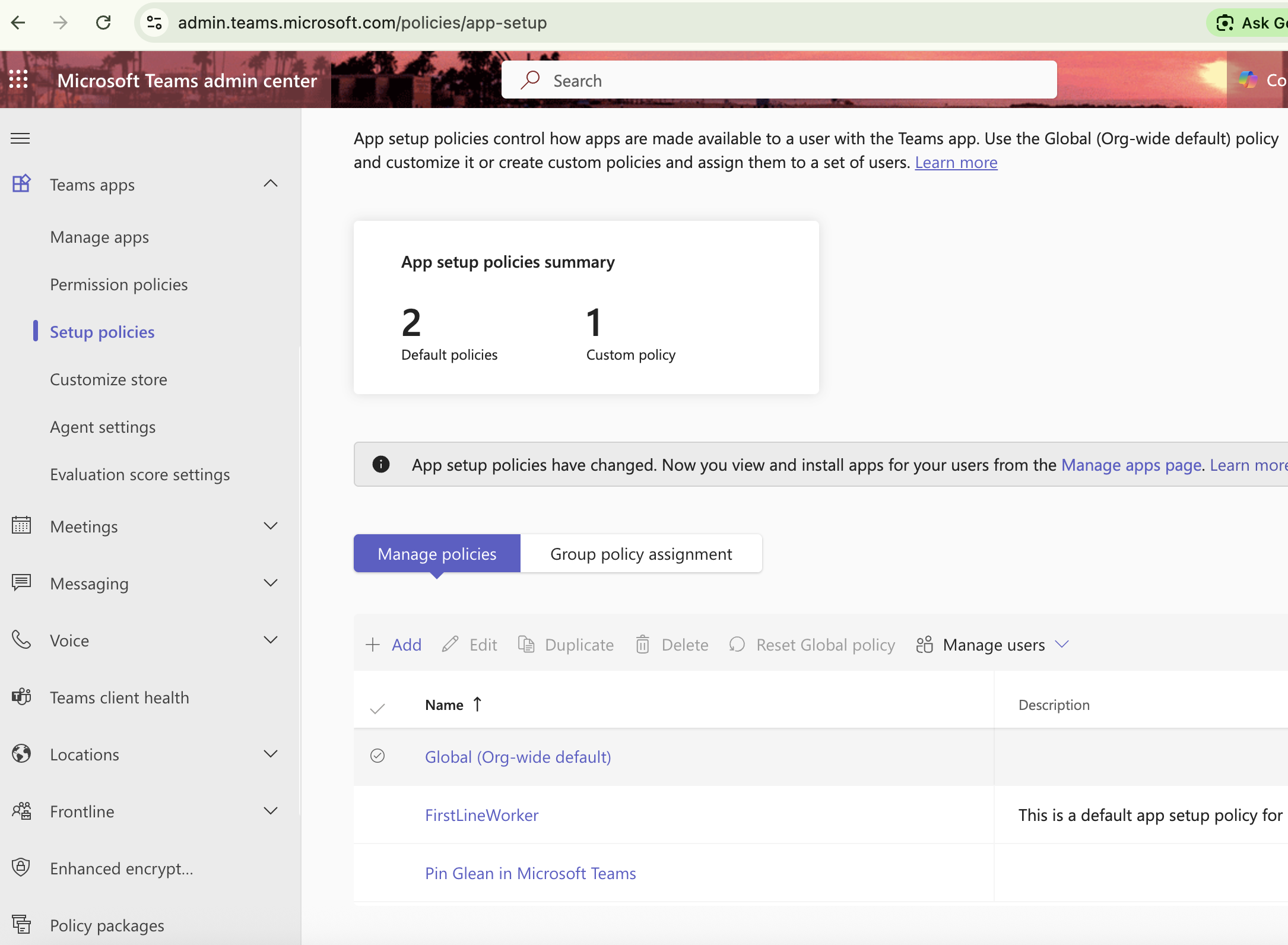This screenshot has height=945, width=1288.
Task: Toggle the select-all checkmark in table header
Action: [x=377, y=708]
